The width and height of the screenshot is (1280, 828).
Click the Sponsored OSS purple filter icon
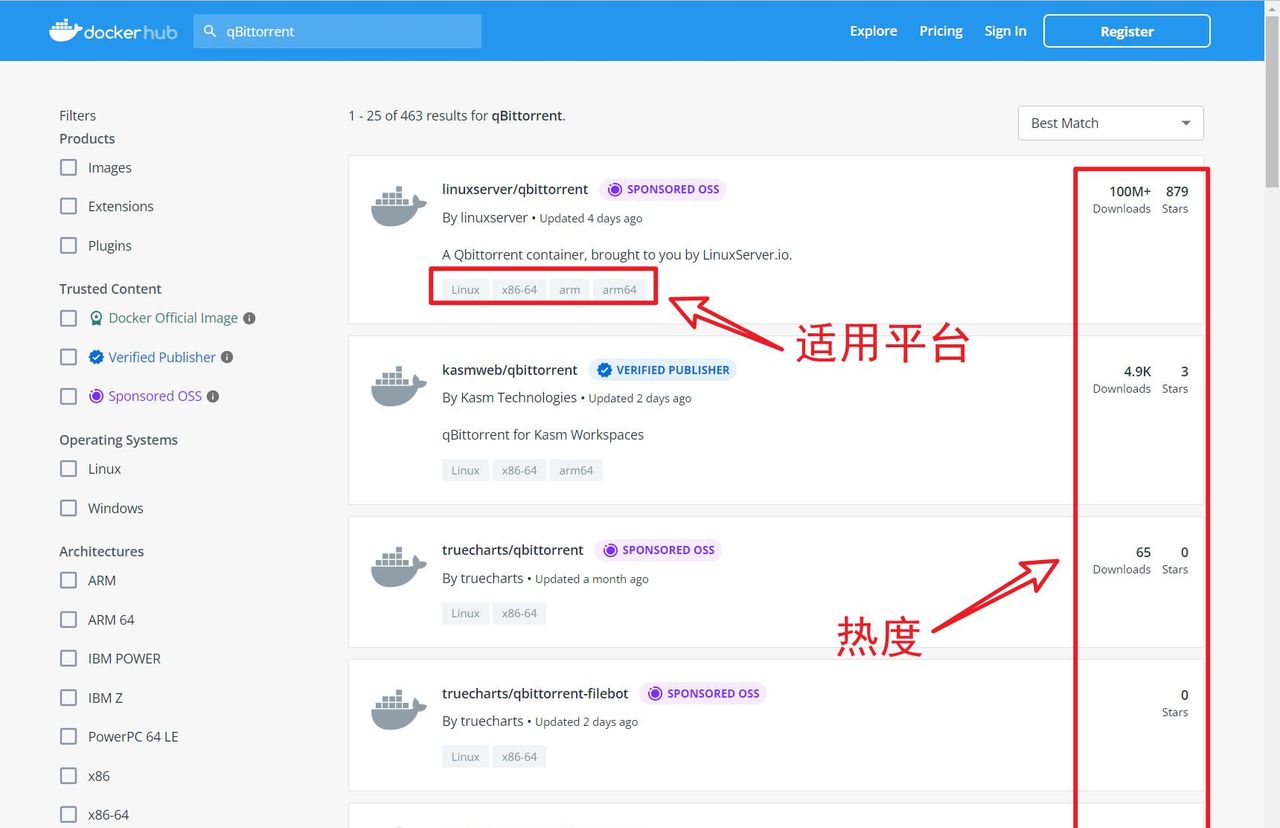(96, 396)
